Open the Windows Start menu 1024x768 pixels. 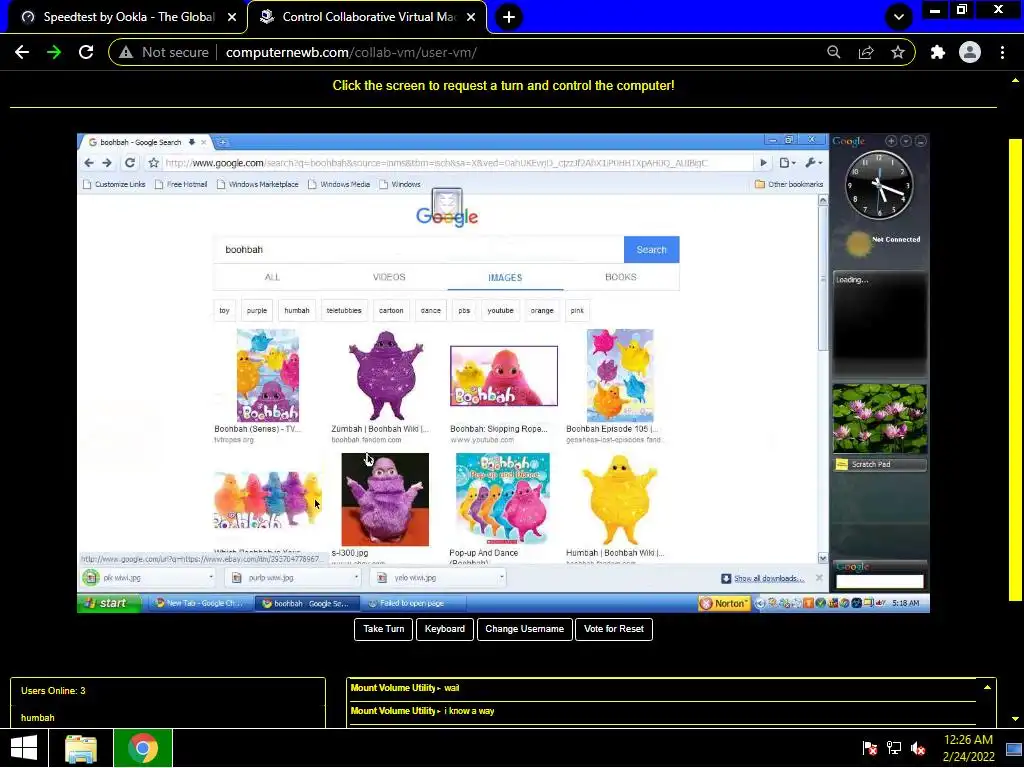click(24, 748)
